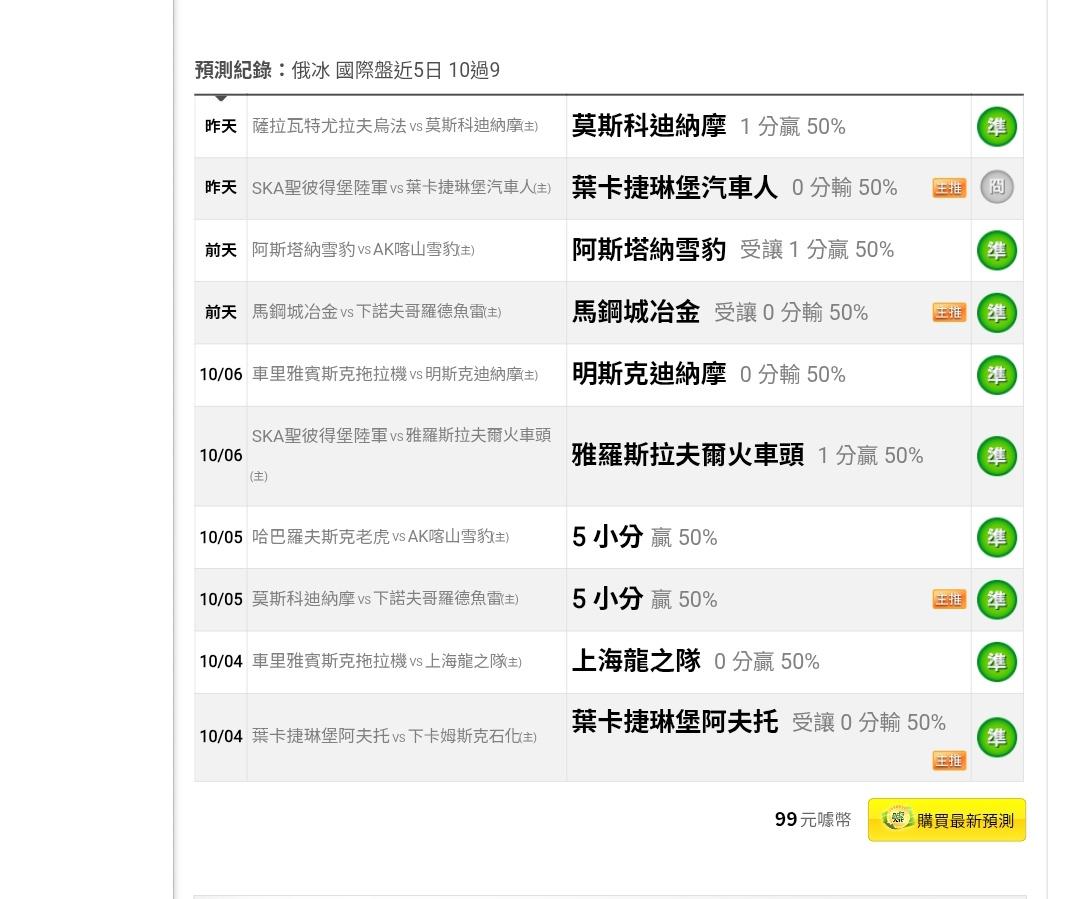1080x899 pixels.
Task: Click the 預測紀錄 heading text
Action: tap(235, 70)
